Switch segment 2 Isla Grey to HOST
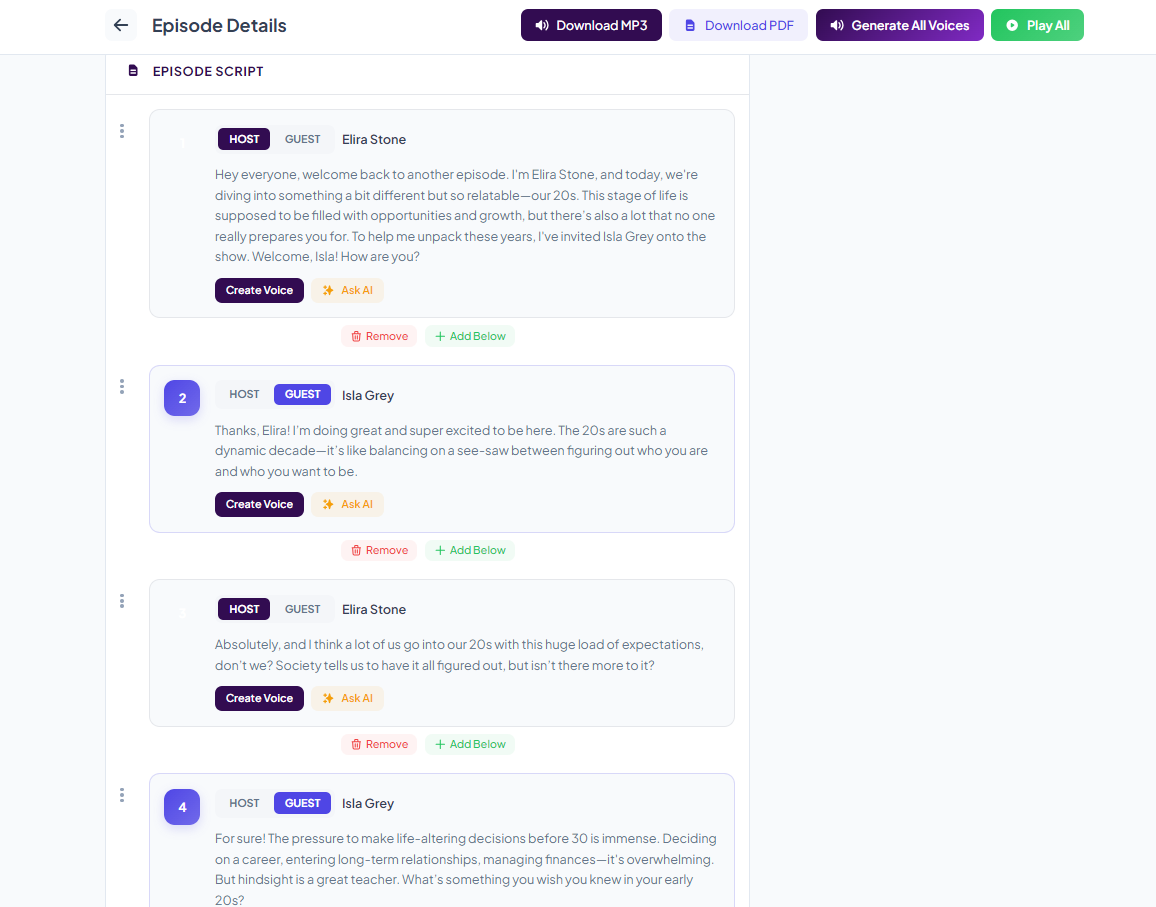1156x907 pixels. [244, 395]
